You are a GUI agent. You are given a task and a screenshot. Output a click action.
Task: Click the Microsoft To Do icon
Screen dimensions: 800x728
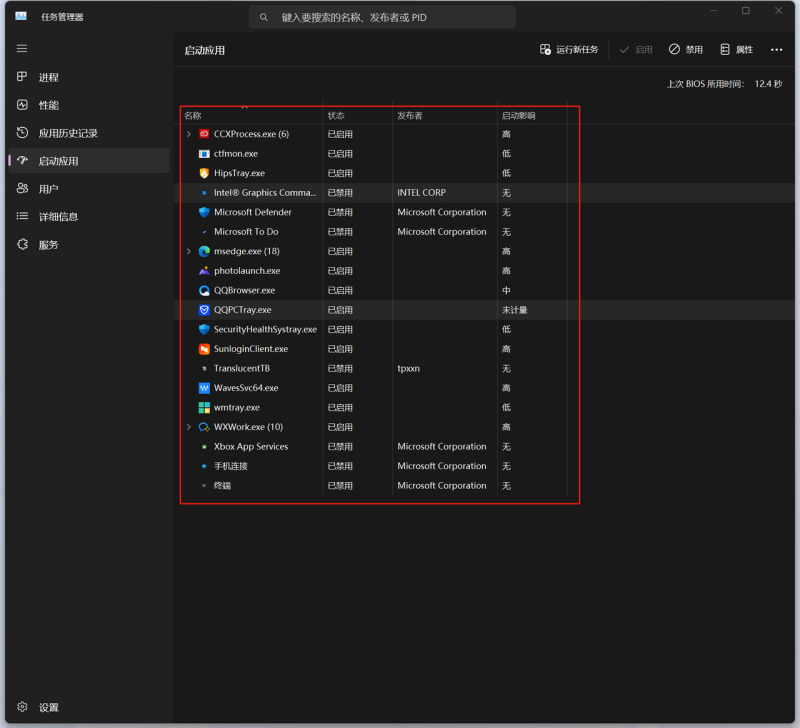[204, 232]
